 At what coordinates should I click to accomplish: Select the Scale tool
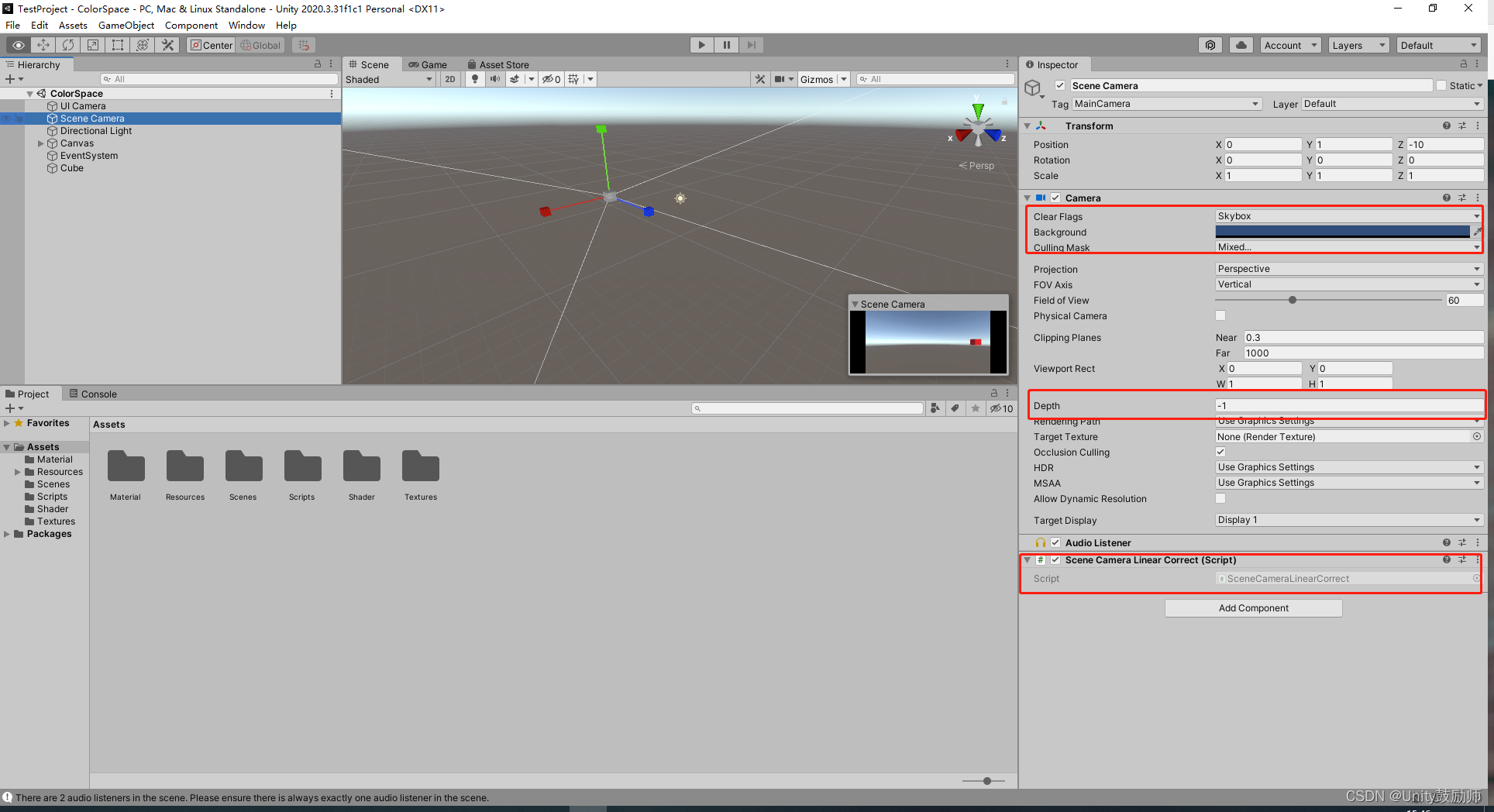coord(93,45)
